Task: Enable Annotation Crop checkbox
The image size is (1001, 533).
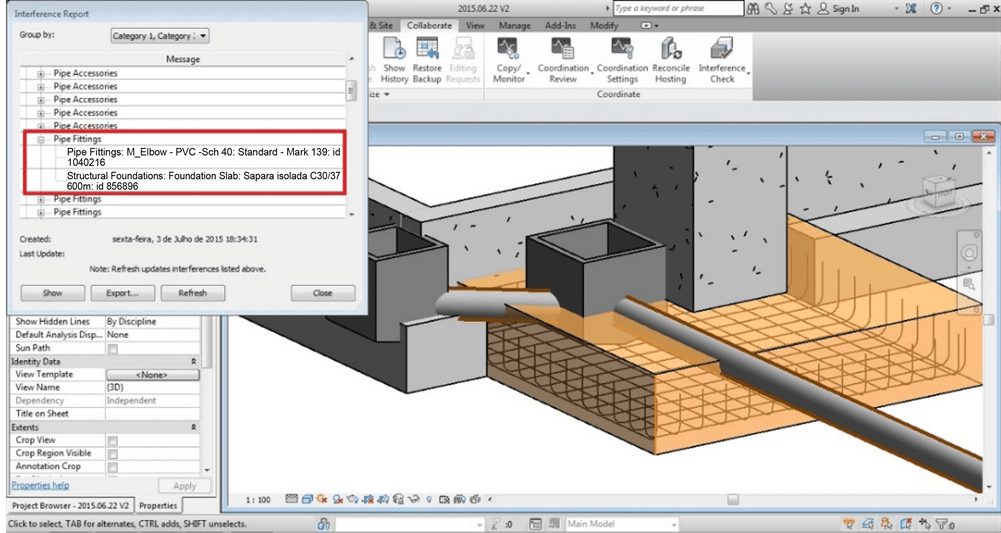Action: click(112, 467)
